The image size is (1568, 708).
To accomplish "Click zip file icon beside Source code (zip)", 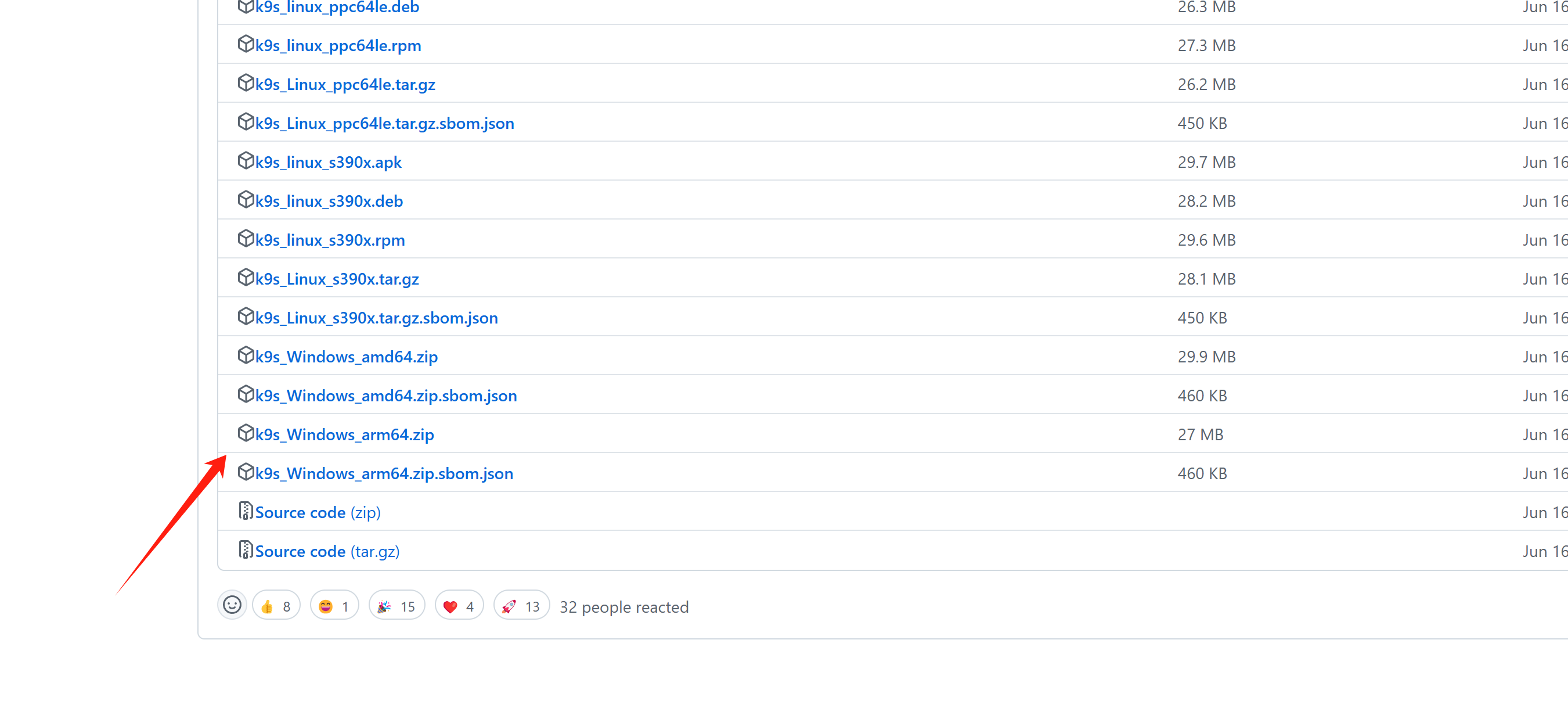I will 246,511.
